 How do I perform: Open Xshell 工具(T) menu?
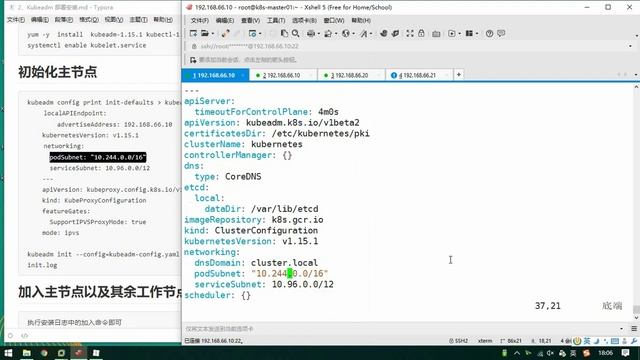(x=276, y=20)
